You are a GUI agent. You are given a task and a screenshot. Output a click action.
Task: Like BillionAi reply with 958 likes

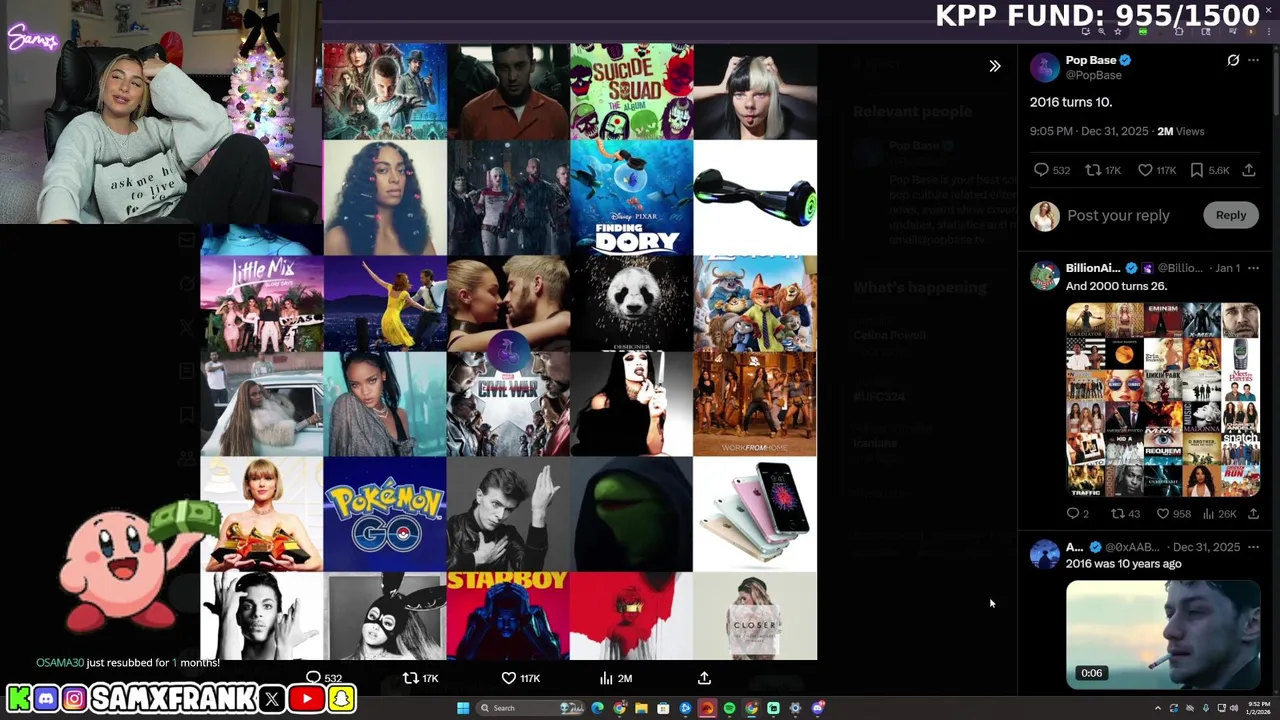[x=1163, y=513]
